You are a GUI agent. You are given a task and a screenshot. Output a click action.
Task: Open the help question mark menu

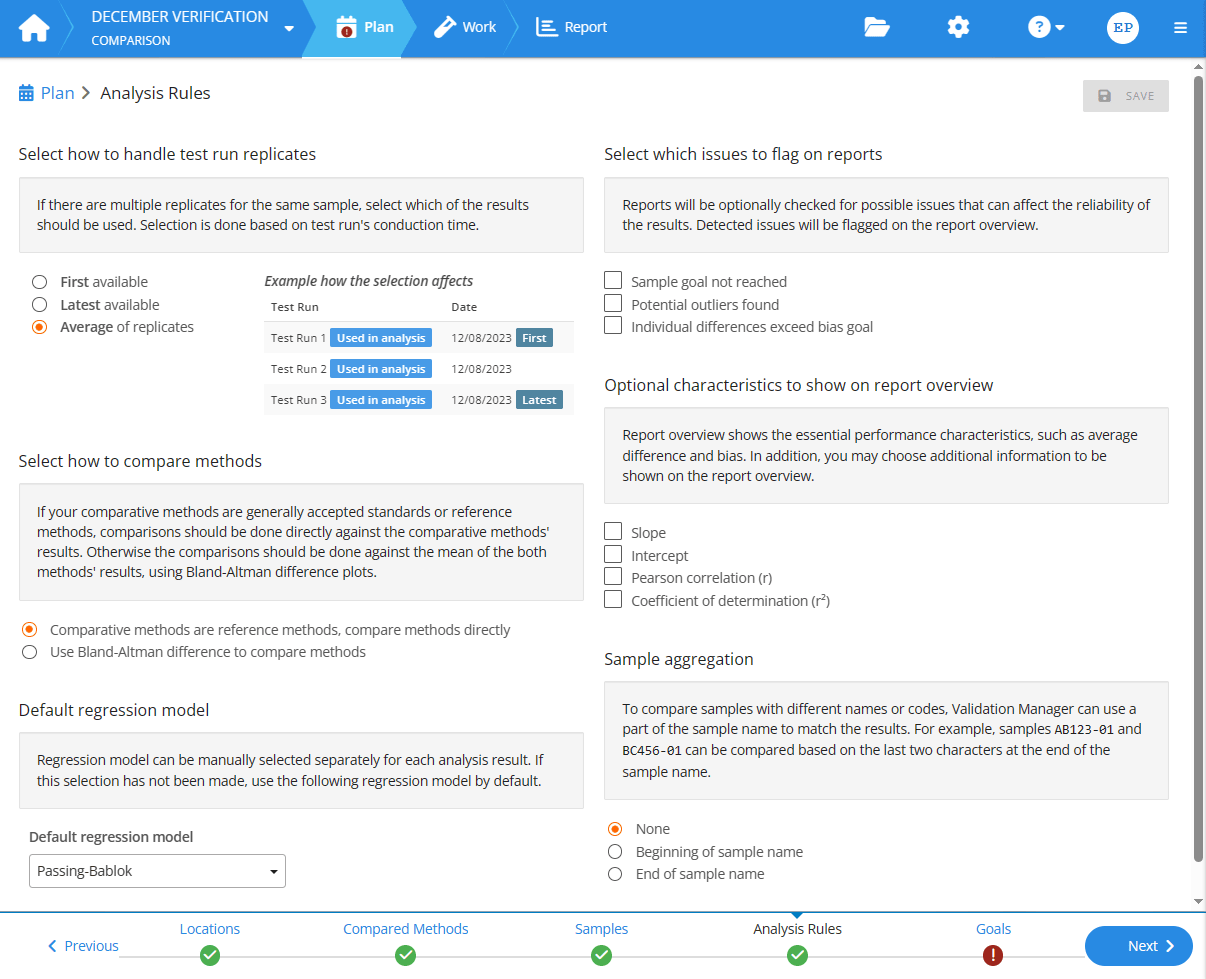(x=1046, y=28)
